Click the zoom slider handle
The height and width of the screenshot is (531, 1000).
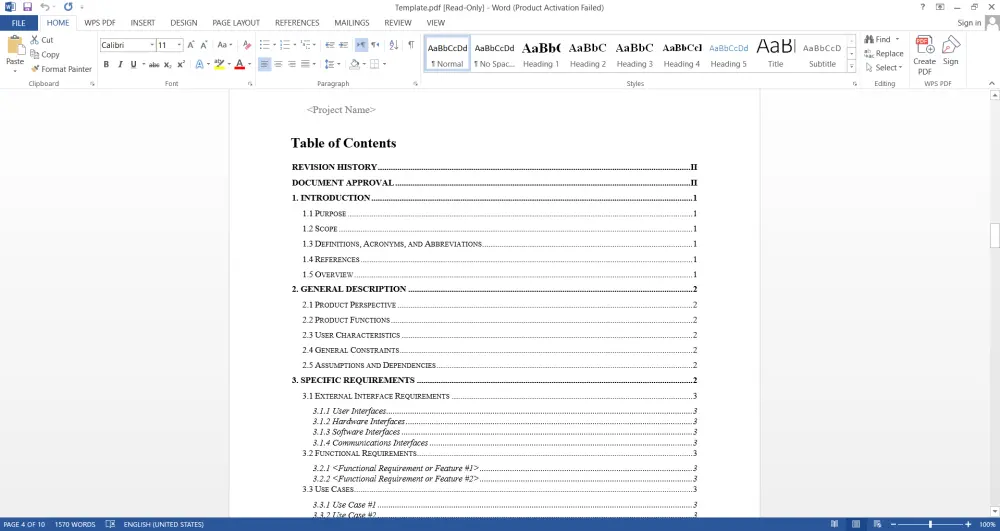(x=930, y=524)
